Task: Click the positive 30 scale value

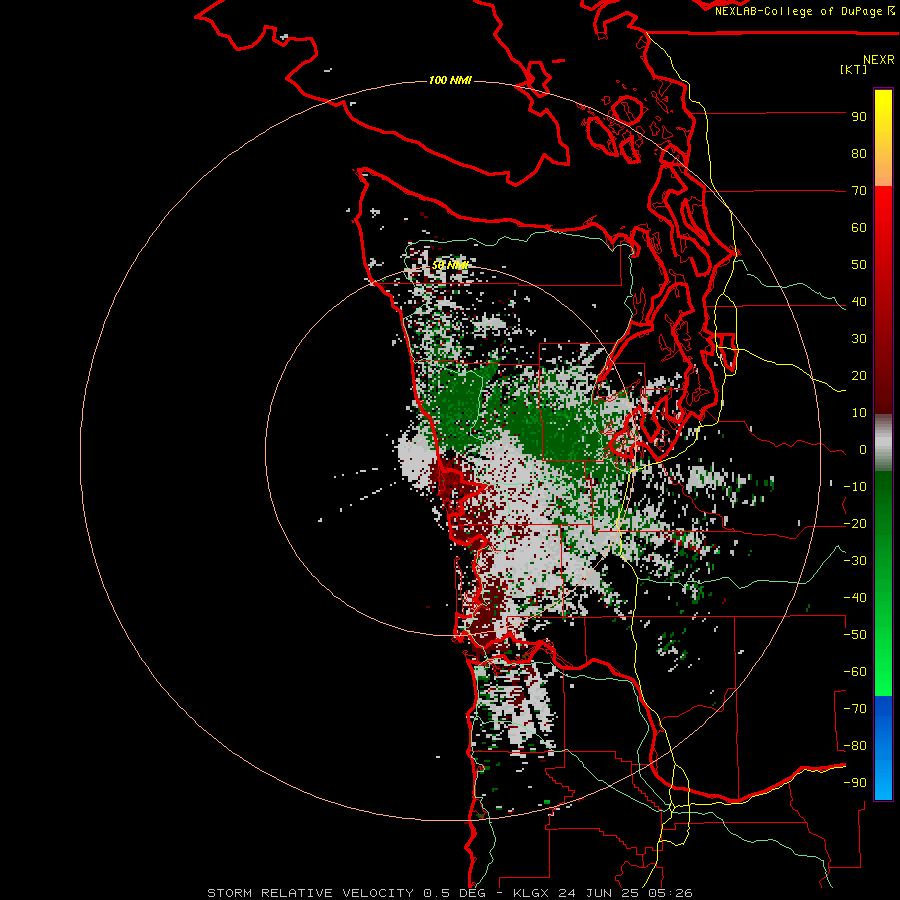Action: click(859, 339)
